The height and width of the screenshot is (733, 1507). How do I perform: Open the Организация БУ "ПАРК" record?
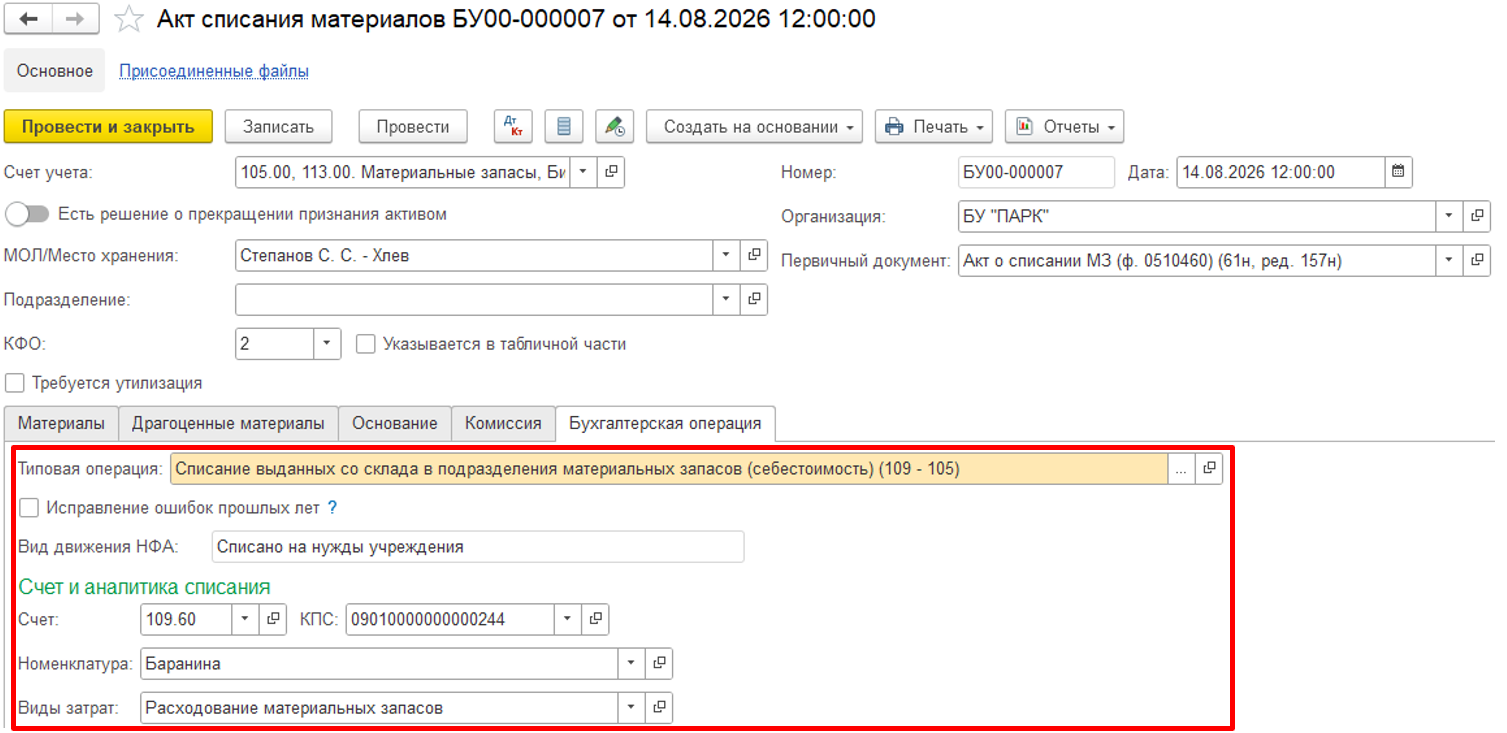(1476, 216)
